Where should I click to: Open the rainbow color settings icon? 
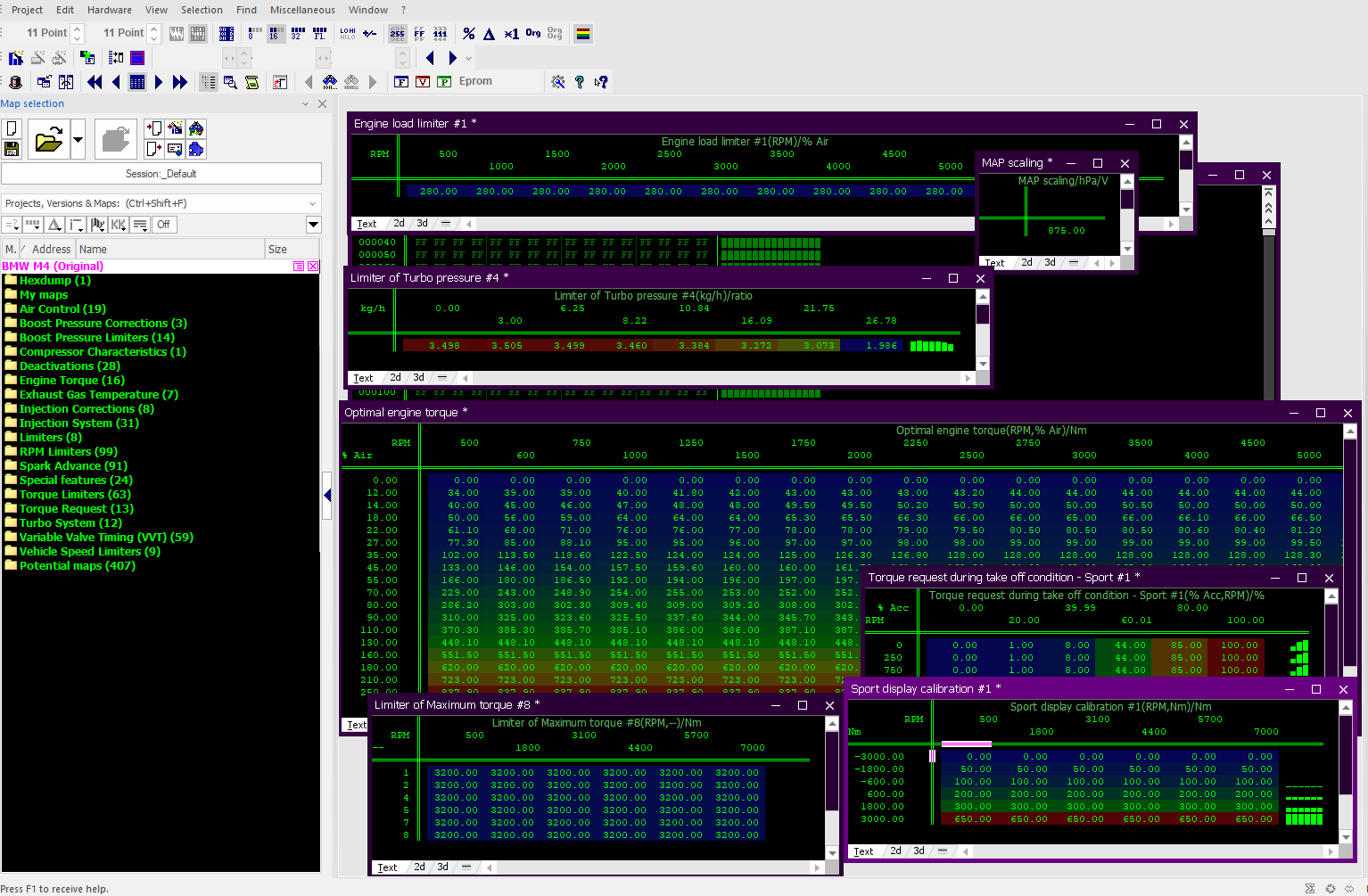(x=583, y=34)
